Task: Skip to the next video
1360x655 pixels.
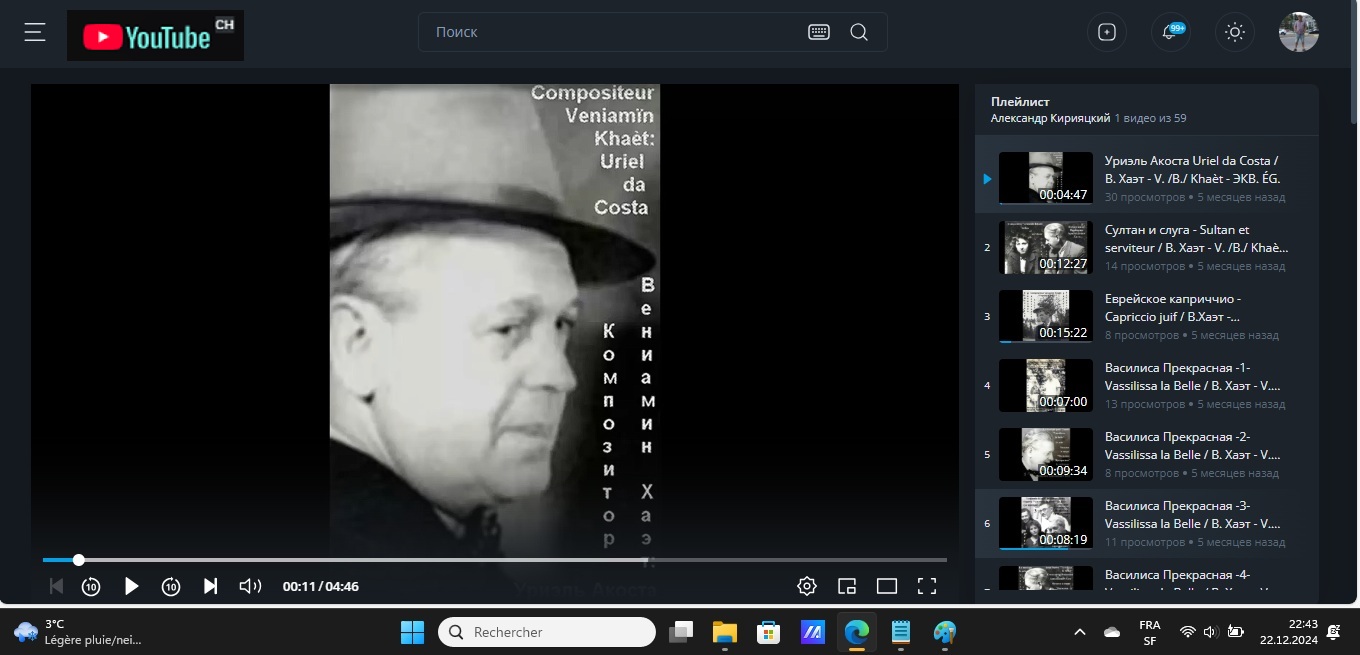Action: [210, 586]
